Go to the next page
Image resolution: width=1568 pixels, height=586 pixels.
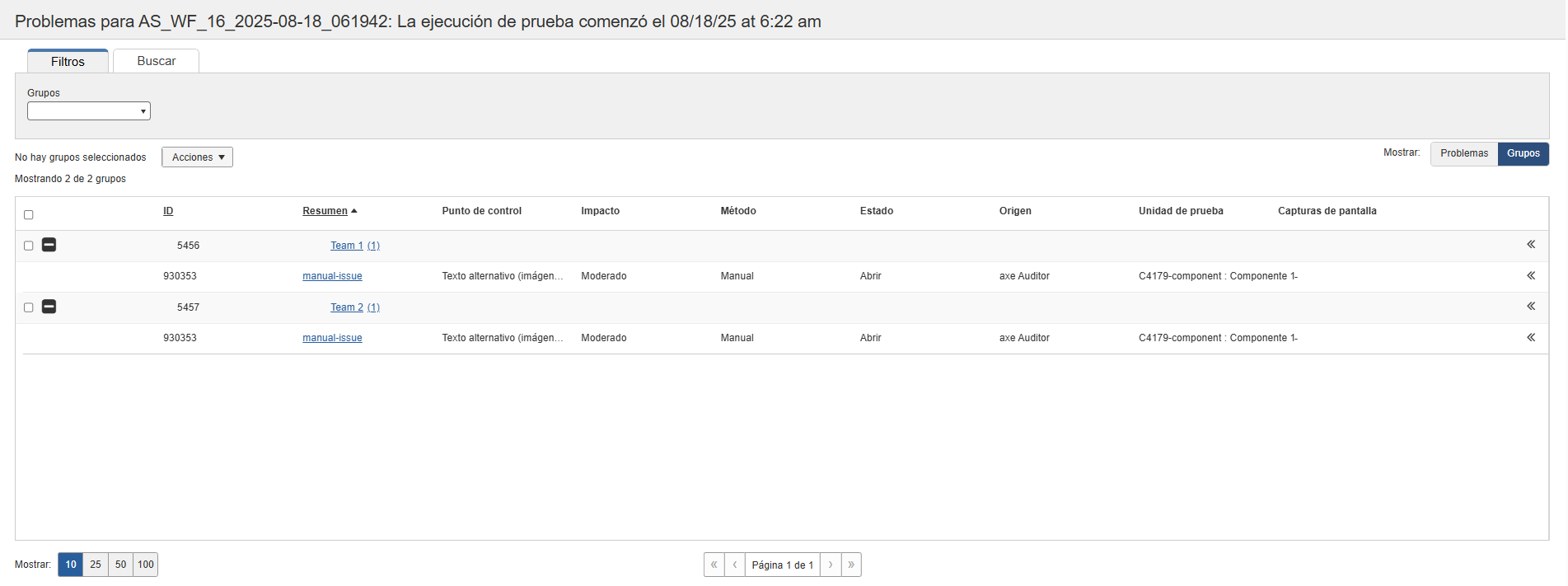[831, 565]
